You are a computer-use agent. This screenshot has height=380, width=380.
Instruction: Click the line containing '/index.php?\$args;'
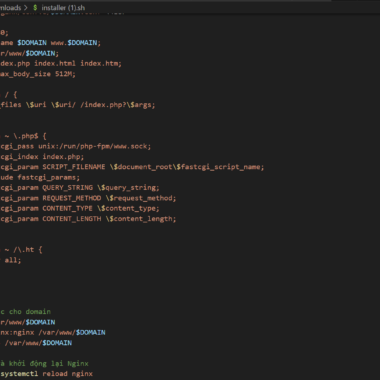click(78, 105)
